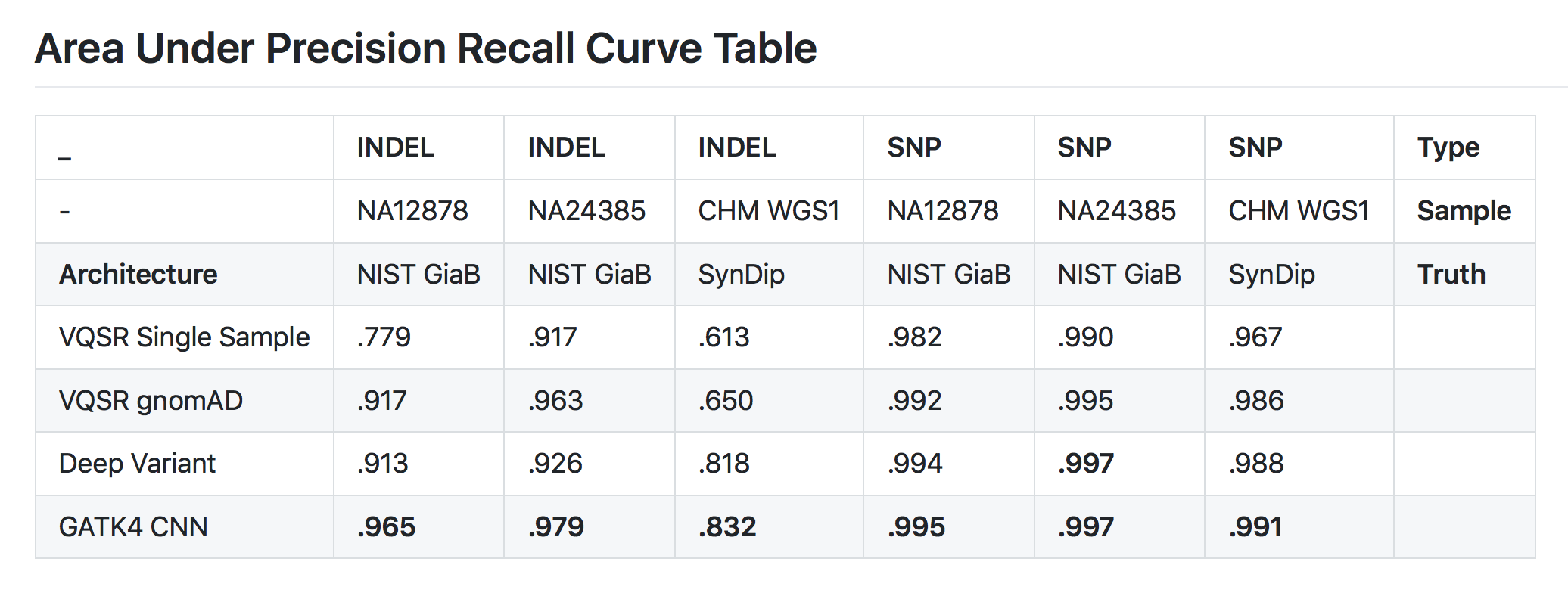Click the GATK4 CNN value .991
1568x593 pixels.
pos(1255,526)
